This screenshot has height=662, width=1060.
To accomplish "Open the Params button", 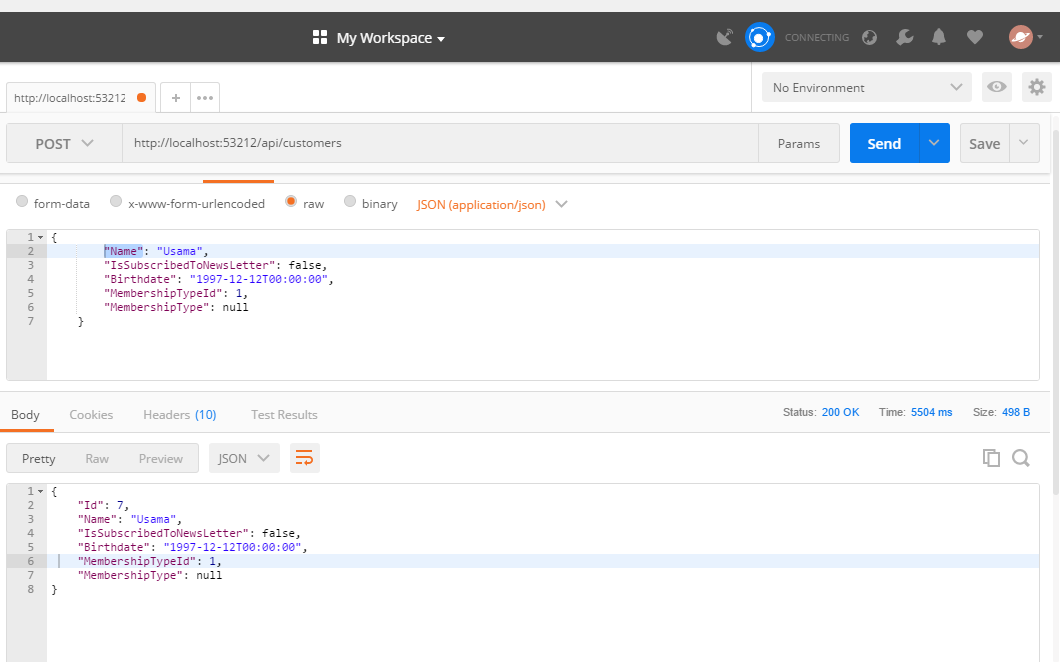I will pyautogui.click(x=799, y=143).
